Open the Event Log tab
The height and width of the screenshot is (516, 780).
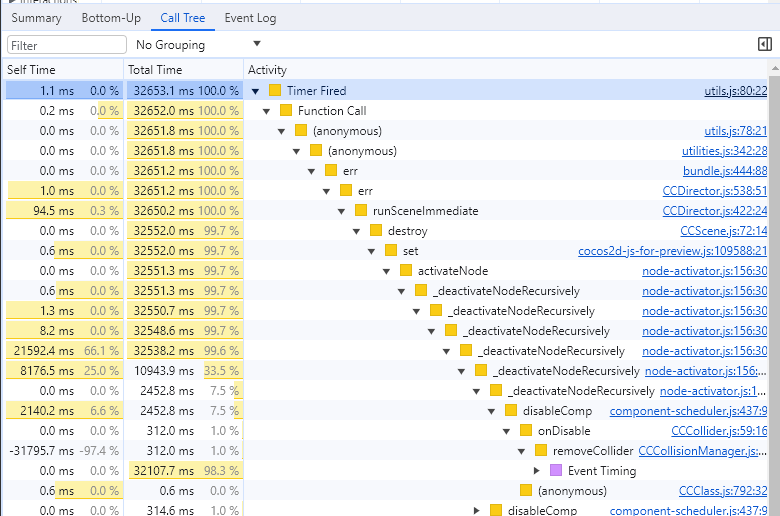point(250,18)
